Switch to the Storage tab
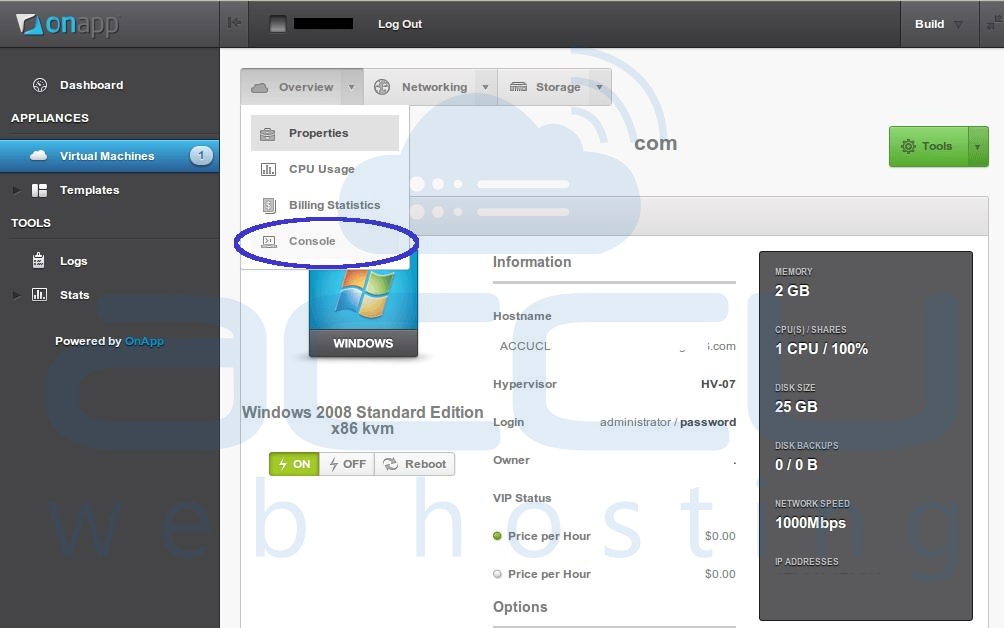Screen dimensions: 1004x628 pyautogui.click(x=555, y=87)
